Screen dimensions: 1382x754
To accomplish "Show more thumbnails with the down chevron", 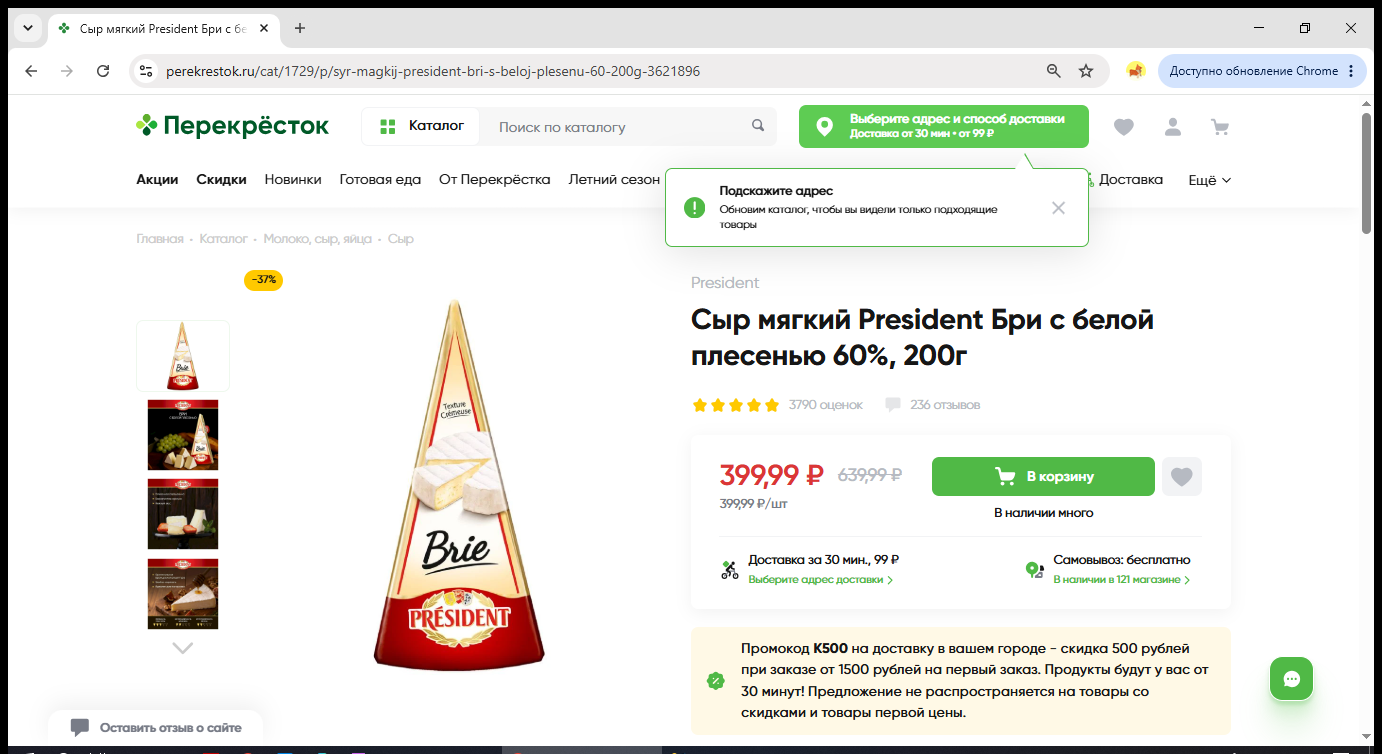I will [182, 648].
